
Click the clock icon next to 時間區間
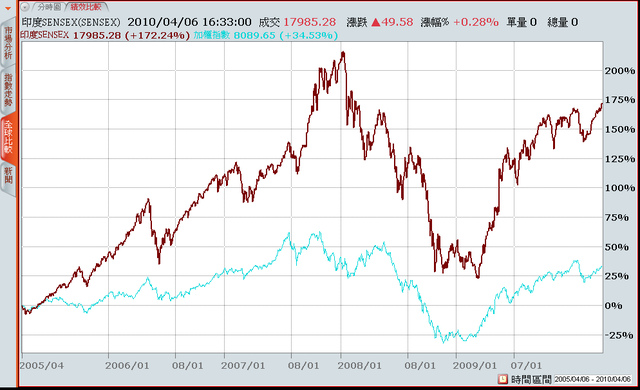coord(502,379)
